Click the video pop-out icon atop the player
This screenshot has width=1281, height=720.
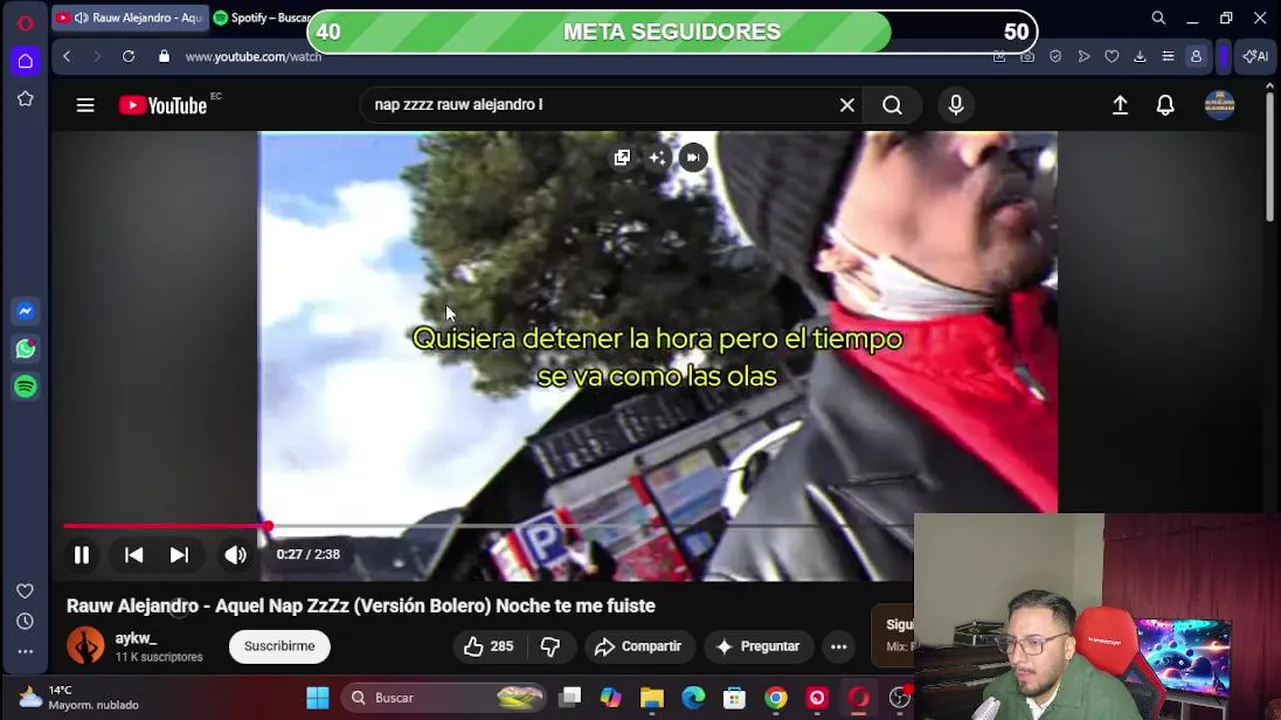693,157
